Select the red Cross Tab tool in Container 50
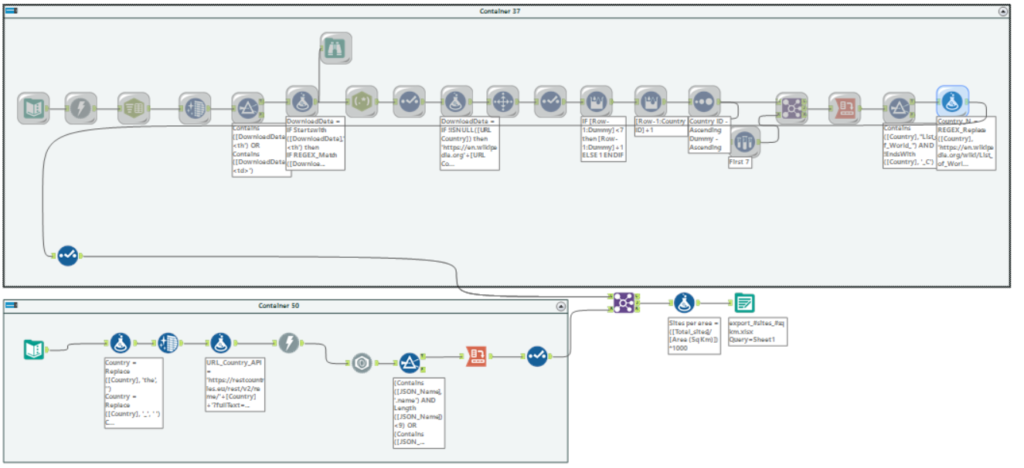This screenshot has width=1024, height=468. coord(476,356)
